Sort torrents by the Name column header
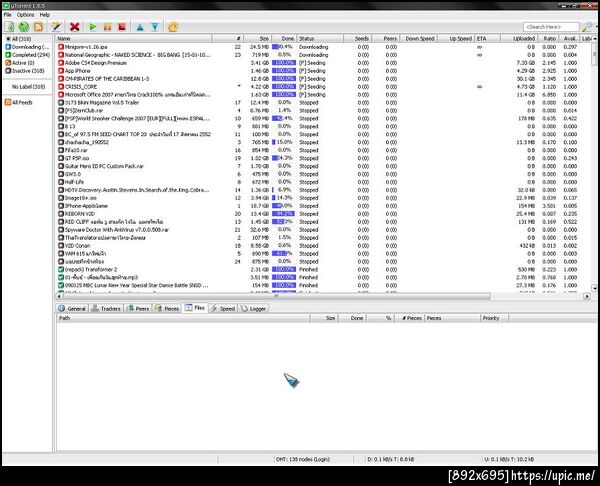 (x=134, y=39)
